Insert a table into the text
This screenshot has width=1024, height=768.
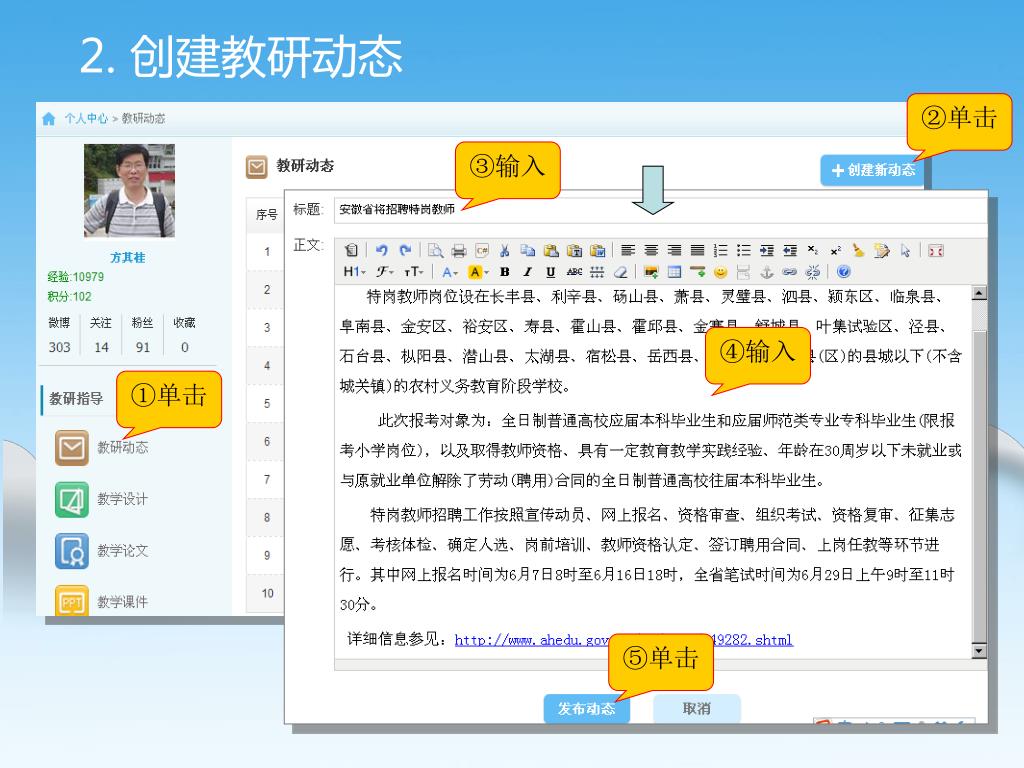(675, 272)
